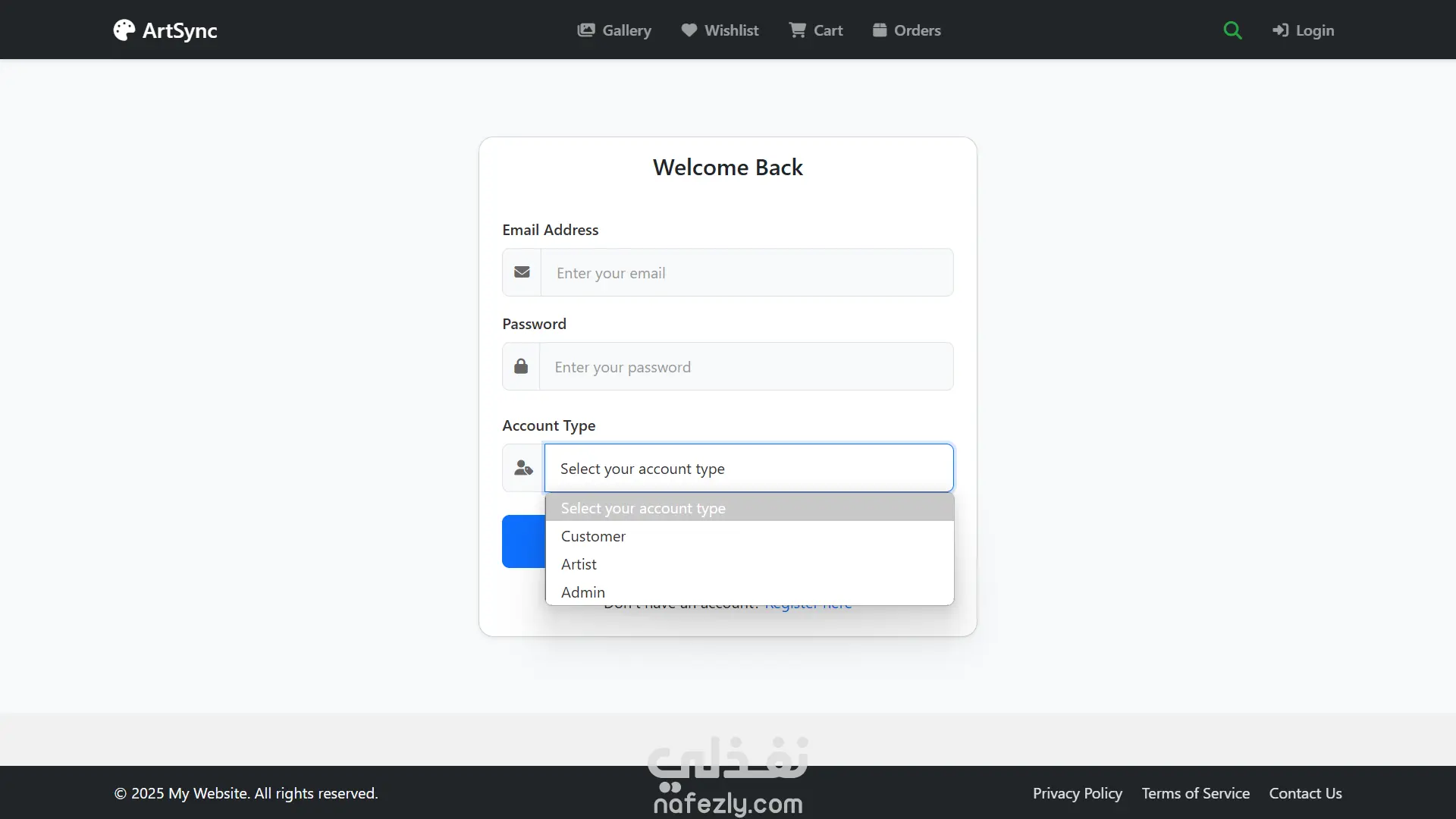
Task: Click the ArtSync palette logo icon
Action: click(x=124, y=30)
